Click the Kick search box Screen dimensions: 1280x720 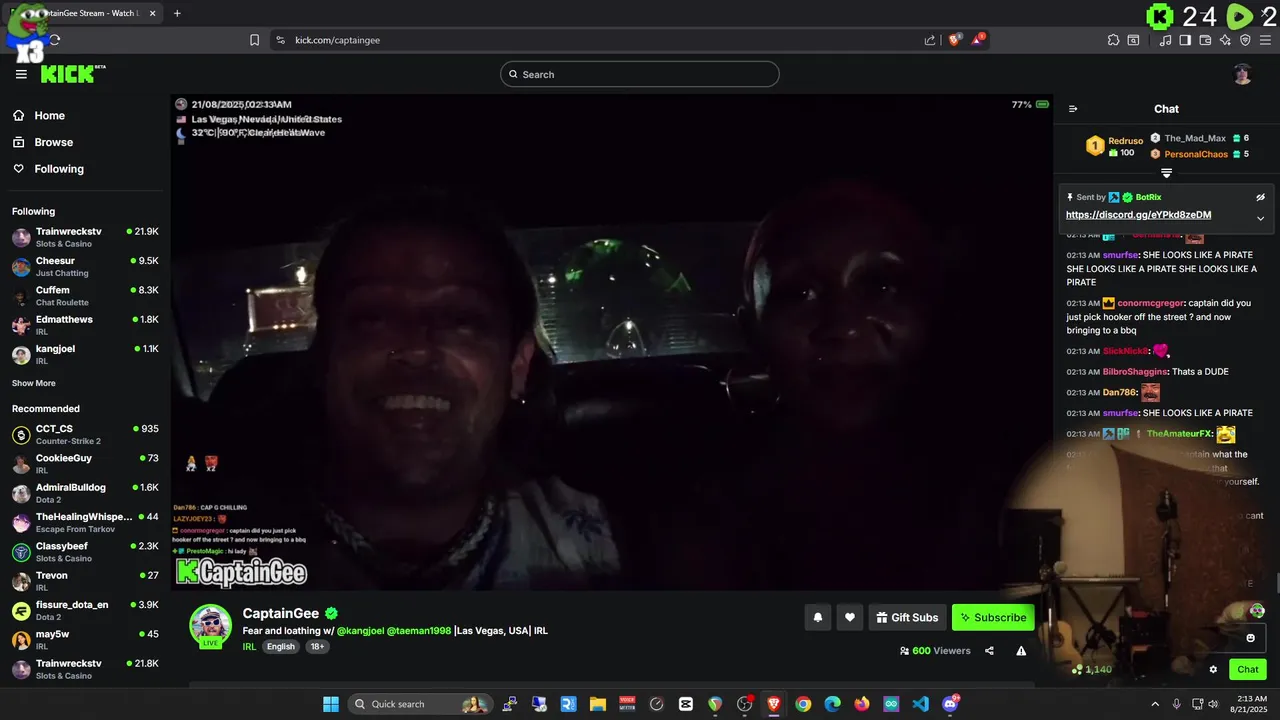(x=639, y=74)
